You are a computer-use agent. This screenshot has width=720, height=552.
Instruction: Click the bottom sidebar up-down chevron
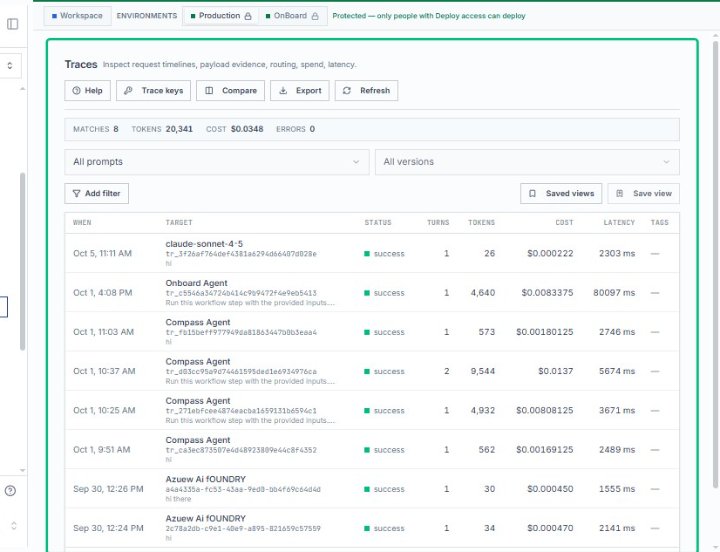14,525
